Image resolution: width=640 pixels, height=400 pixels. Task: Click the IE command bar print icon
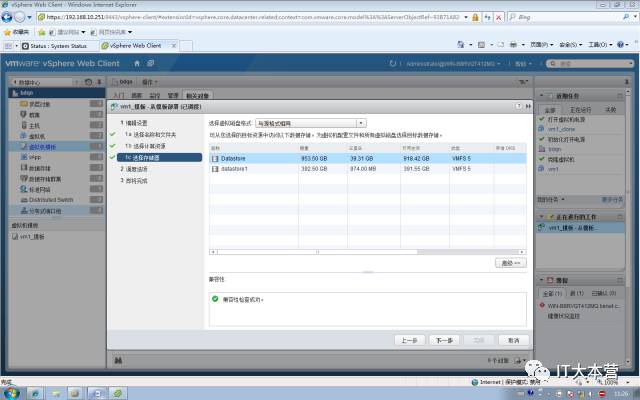(x=513, y=44)
